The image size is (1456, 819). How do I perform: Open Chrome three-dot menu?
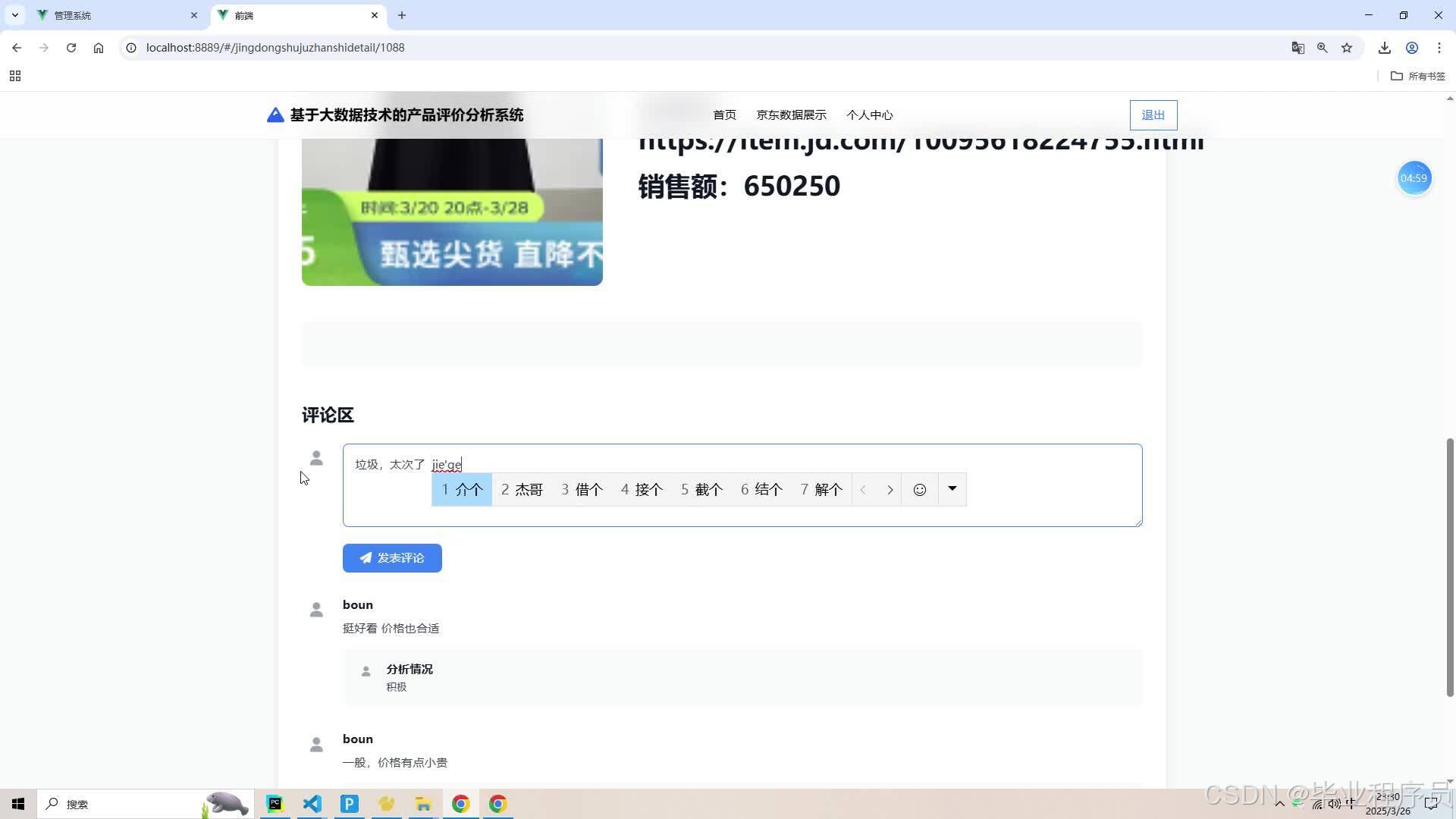coord(1439,47)
